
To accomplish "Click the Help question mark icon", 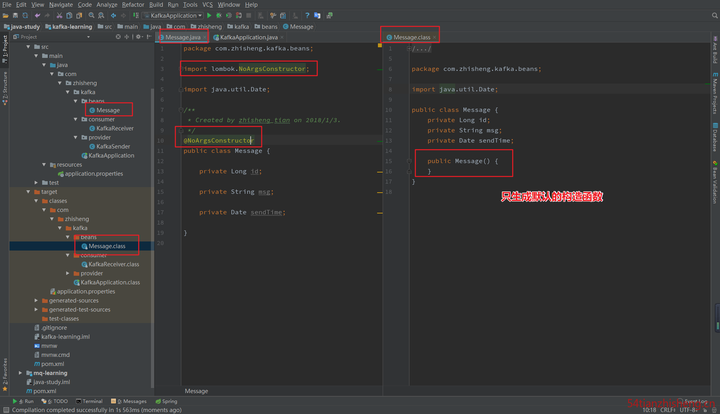I will tap(307, 16).
